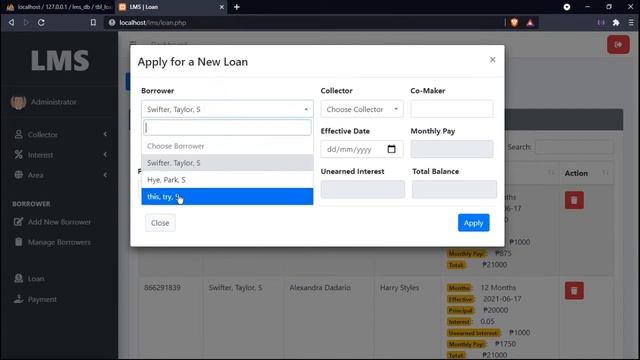The height and width of the screenshot is (360, 640).
Task: Open Add New Borrower page
Action: coord(59,222)
